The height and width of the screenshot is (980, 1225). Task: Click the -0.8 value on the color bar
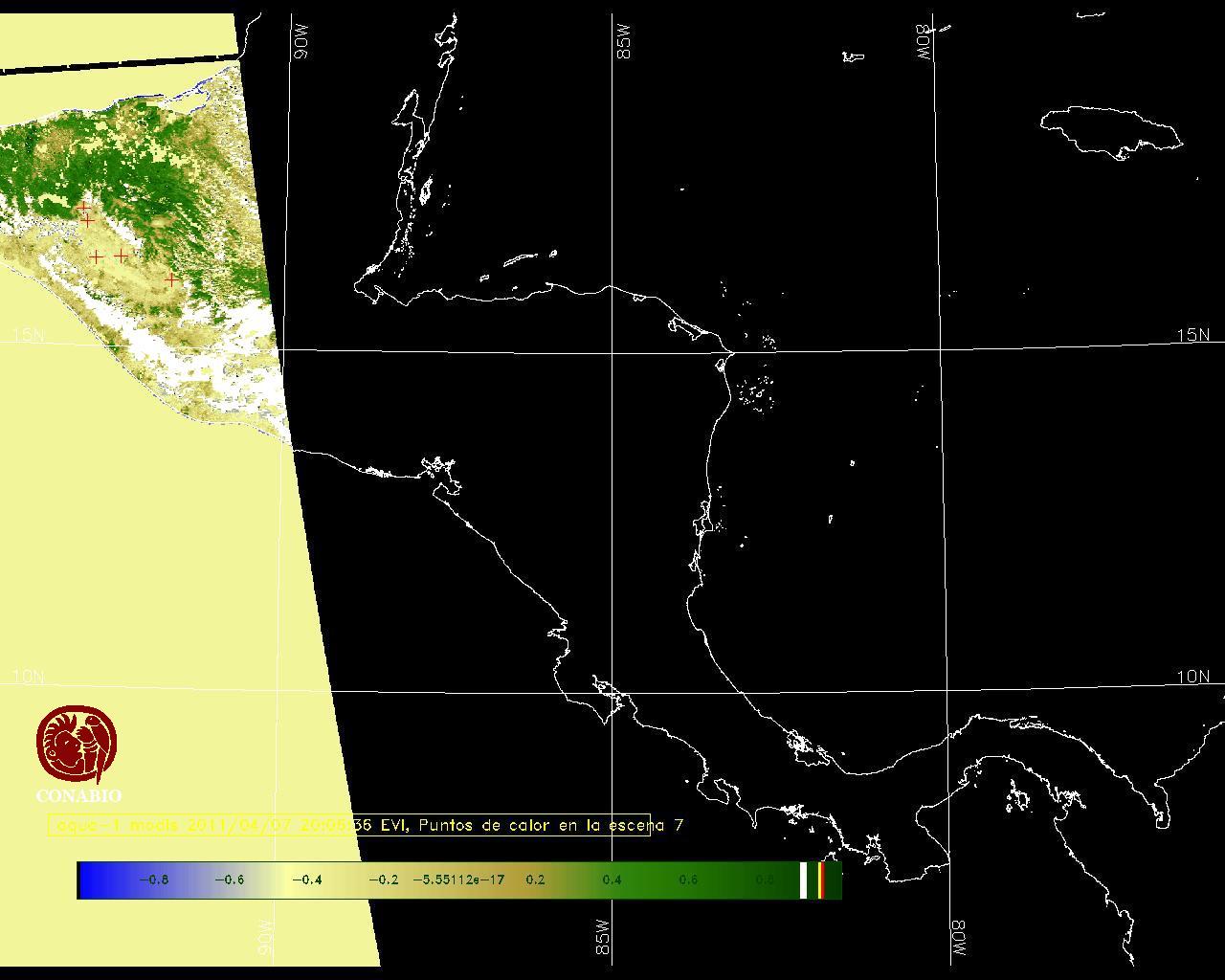(x=153, y=880)
